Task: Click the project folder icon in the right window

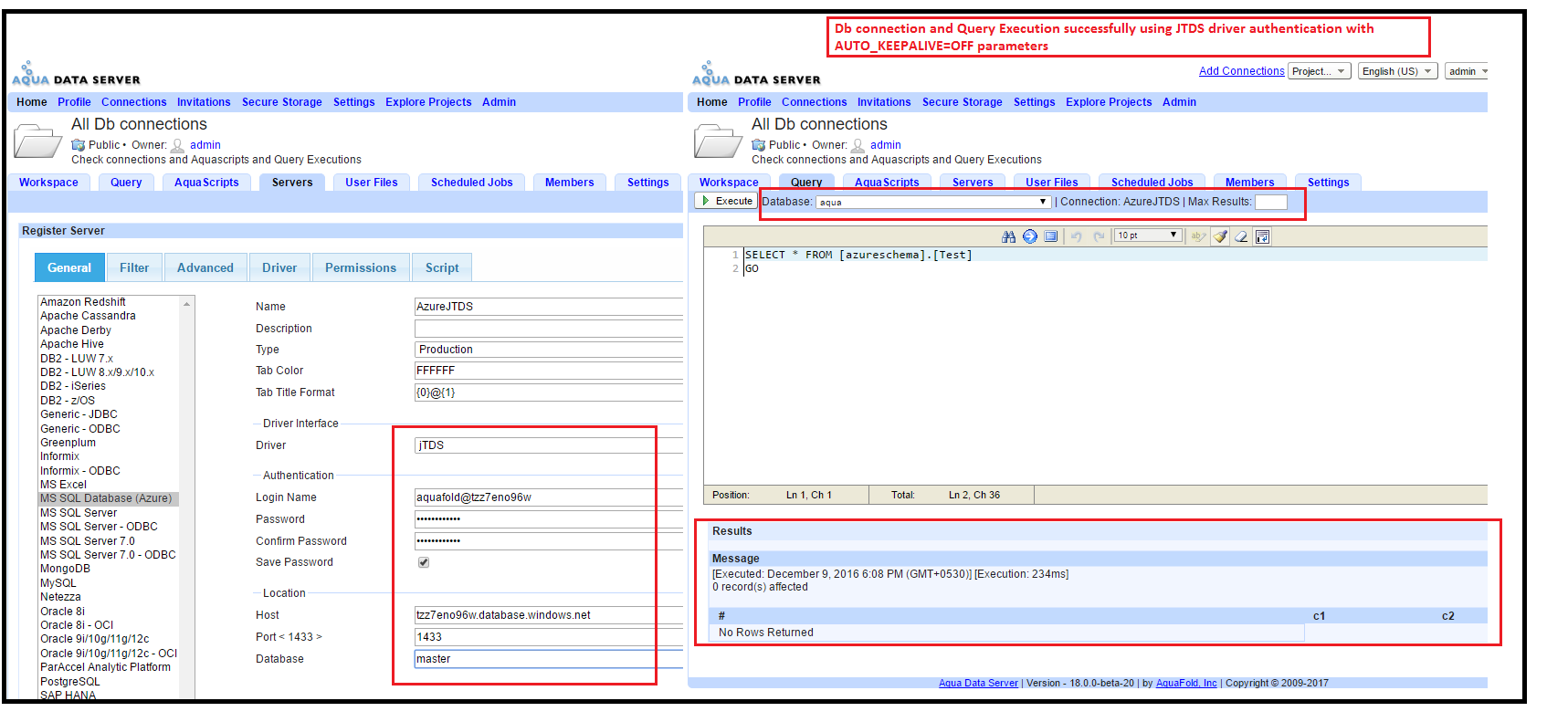Action: tap(719, 143)
